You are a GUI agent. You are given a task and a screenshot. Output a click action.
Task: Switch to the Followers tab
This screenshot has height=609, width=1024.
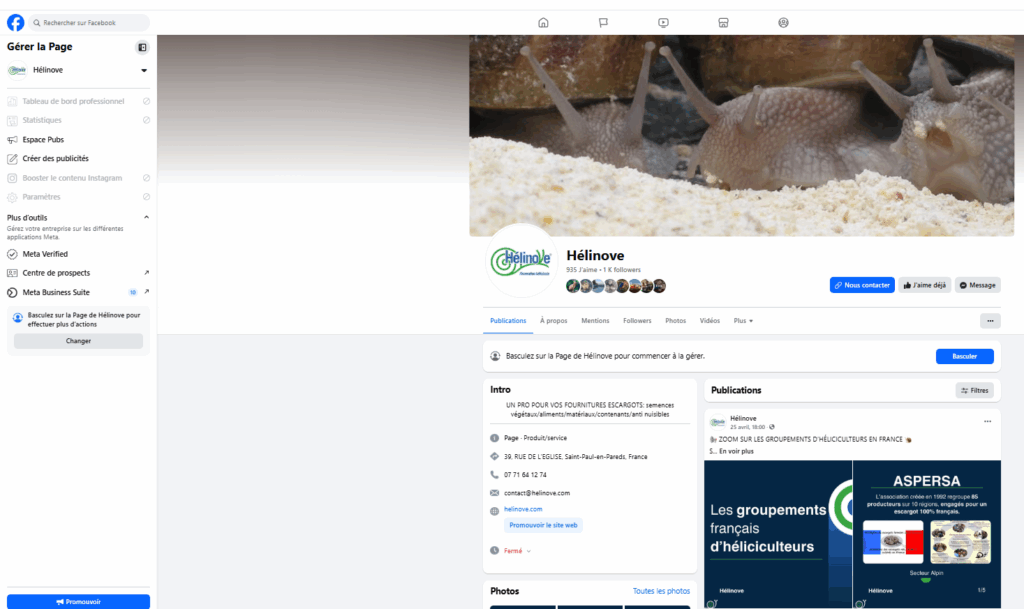637,320
